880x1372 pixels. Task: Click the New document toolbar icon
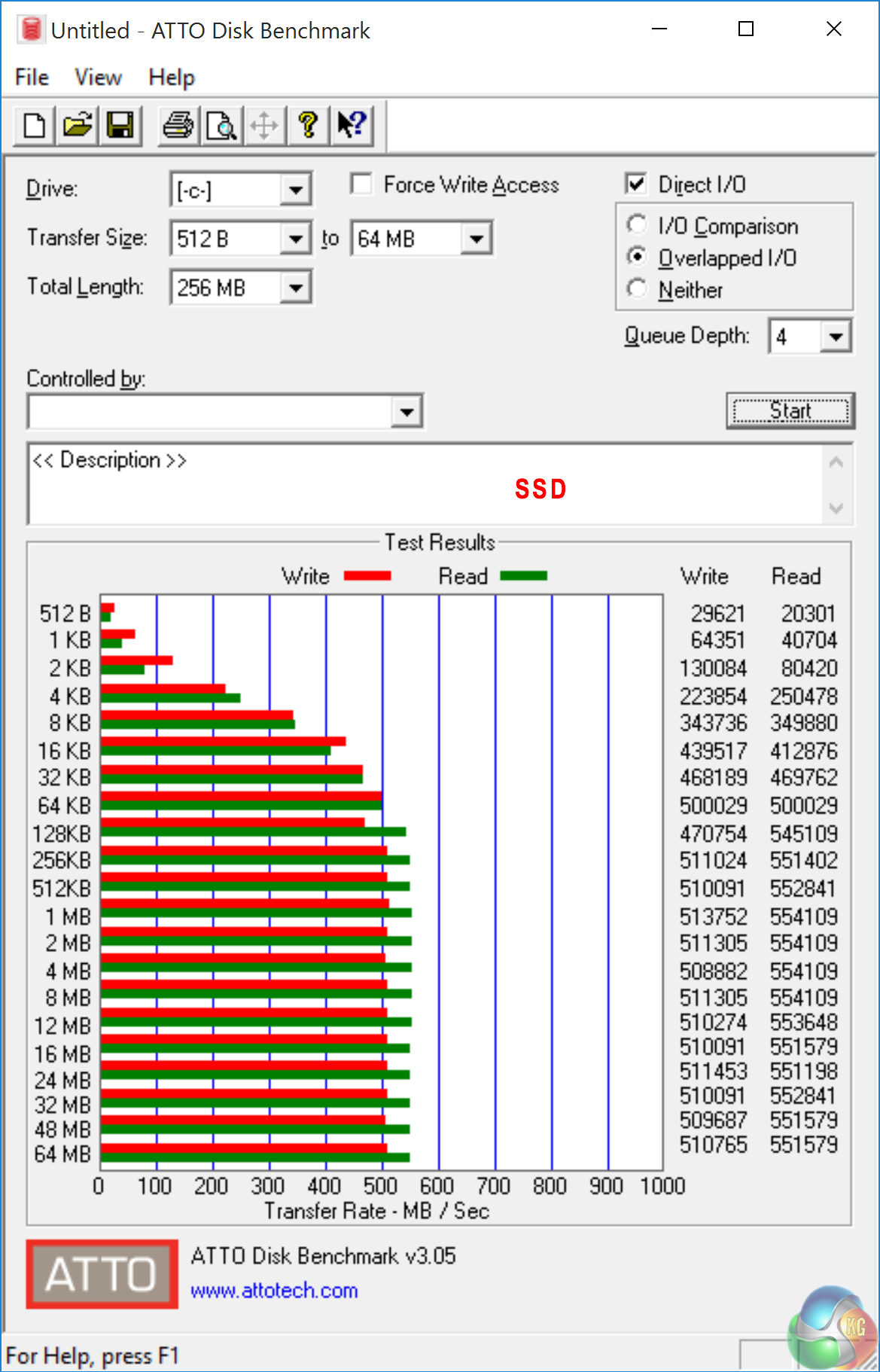35,125
